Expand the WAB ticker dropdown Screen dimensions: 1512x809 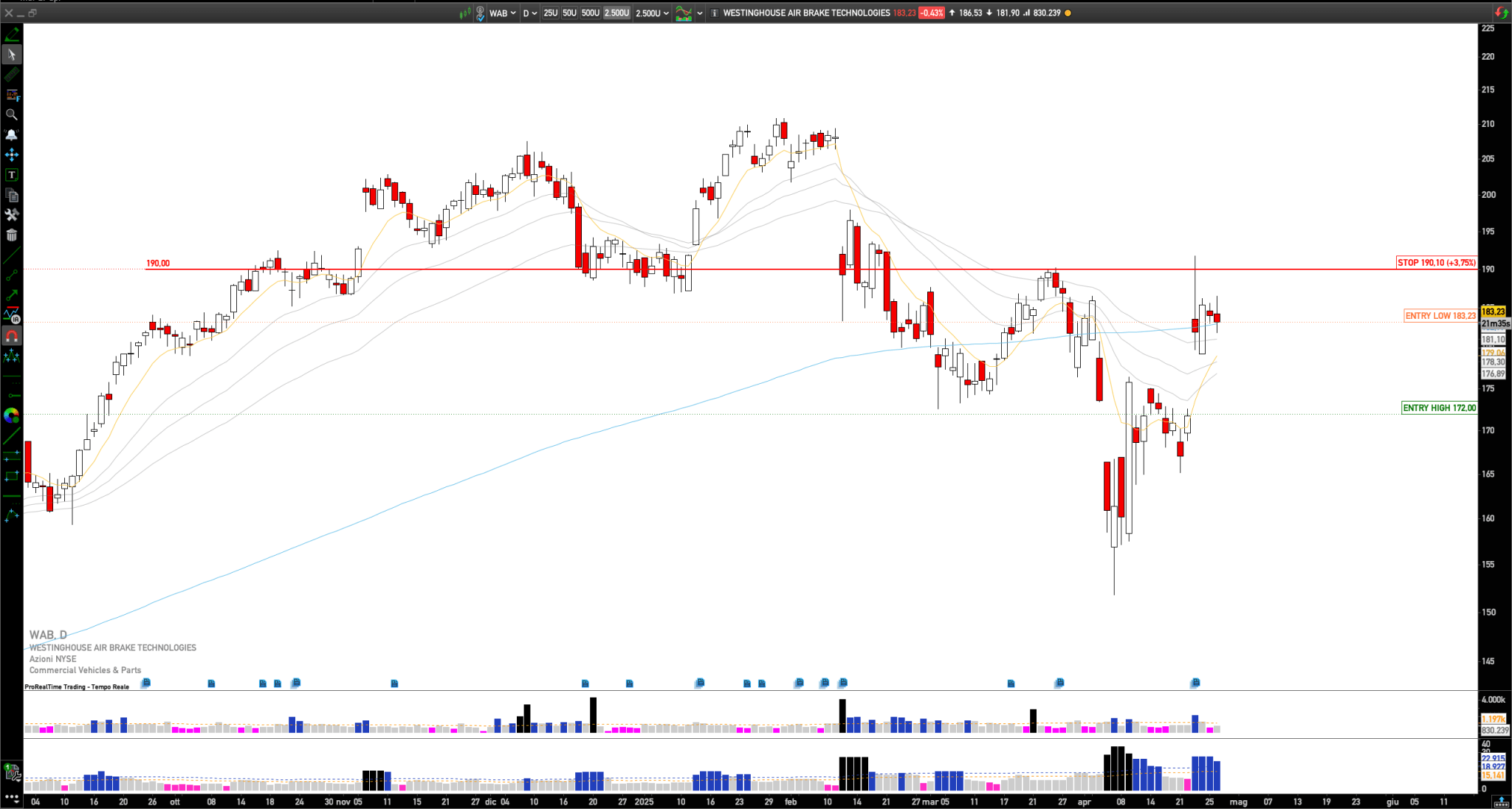tap(503, 13)
